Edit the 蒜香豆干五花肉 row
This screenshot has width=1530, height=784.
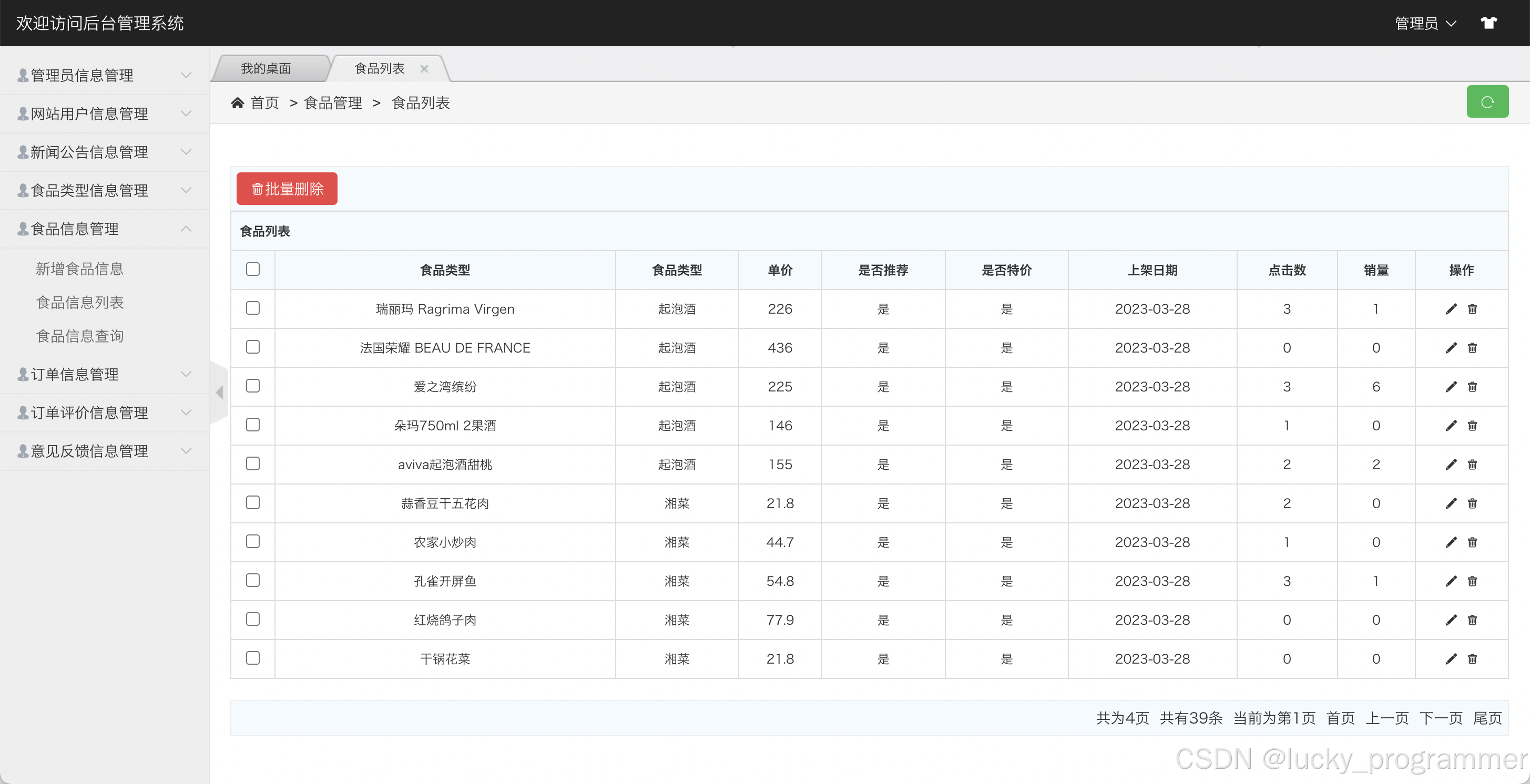(1451, 503)
